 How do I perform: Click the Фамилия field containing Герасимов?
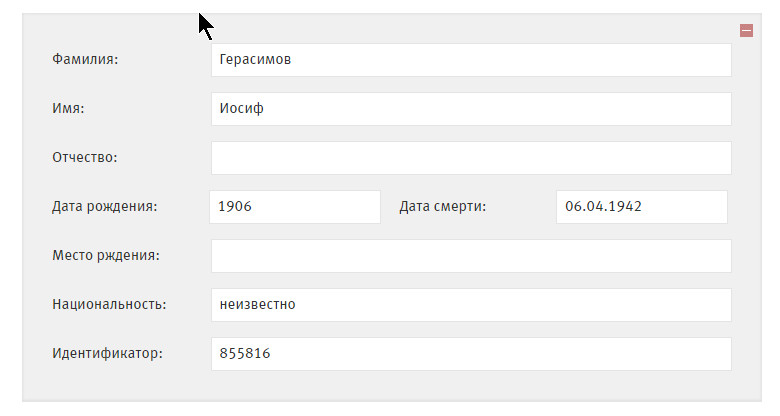click(471, 60)
